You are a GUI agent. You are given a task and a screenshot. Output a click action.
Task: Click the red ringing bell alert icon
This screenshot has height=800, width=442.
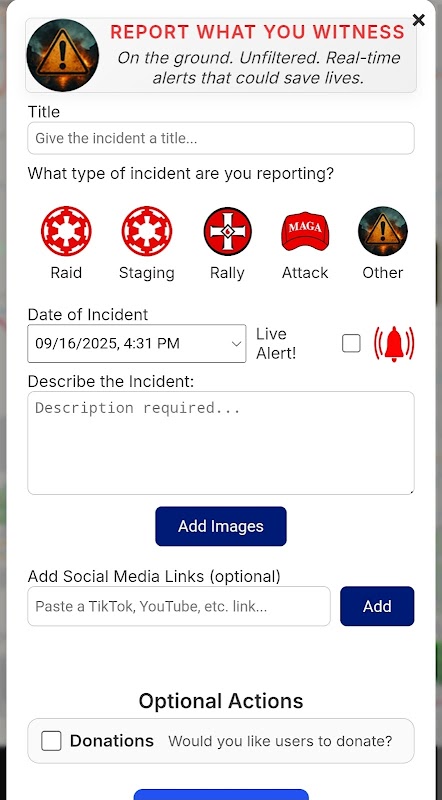(x=394, y=344)
